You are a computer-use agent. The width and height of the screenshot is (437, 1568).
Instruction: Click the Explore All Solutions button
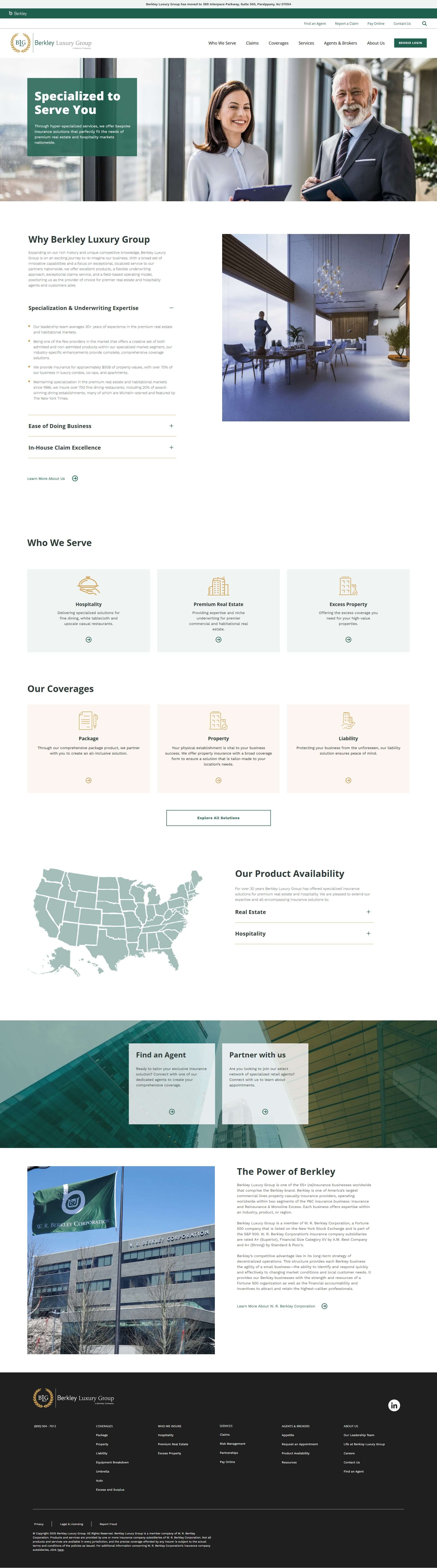pos(218,818)
